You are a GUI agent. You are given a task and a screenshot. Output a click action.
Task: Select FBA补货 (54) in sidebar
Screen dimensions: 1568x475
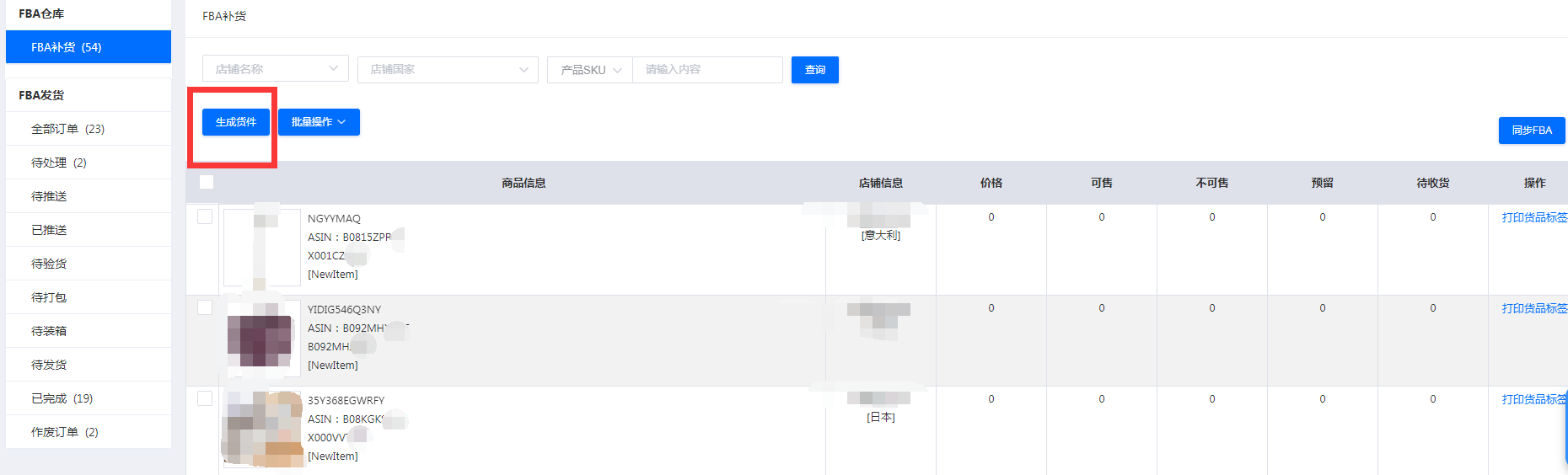coord(89,47)
